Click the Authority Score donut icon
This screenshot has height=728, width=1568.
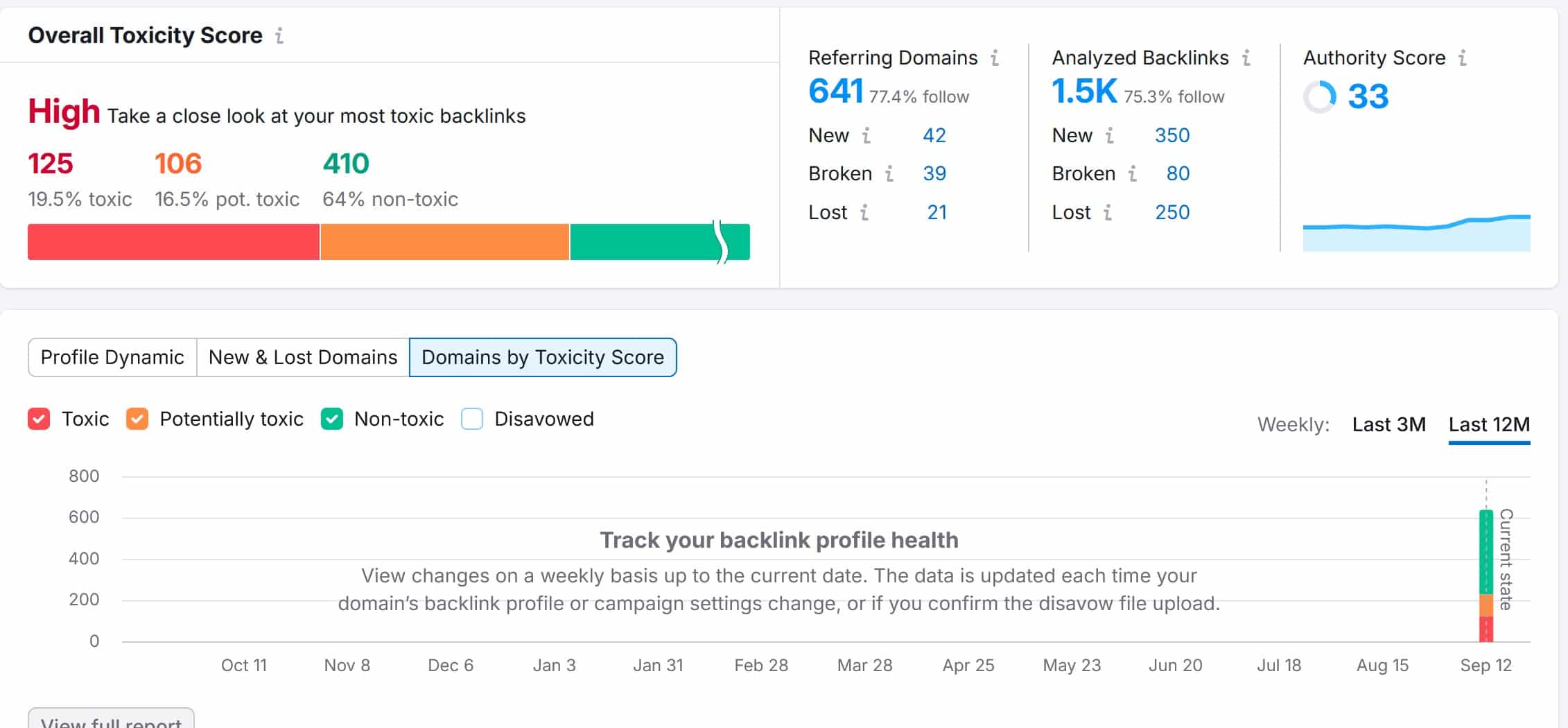click(x=1320, y=96)
